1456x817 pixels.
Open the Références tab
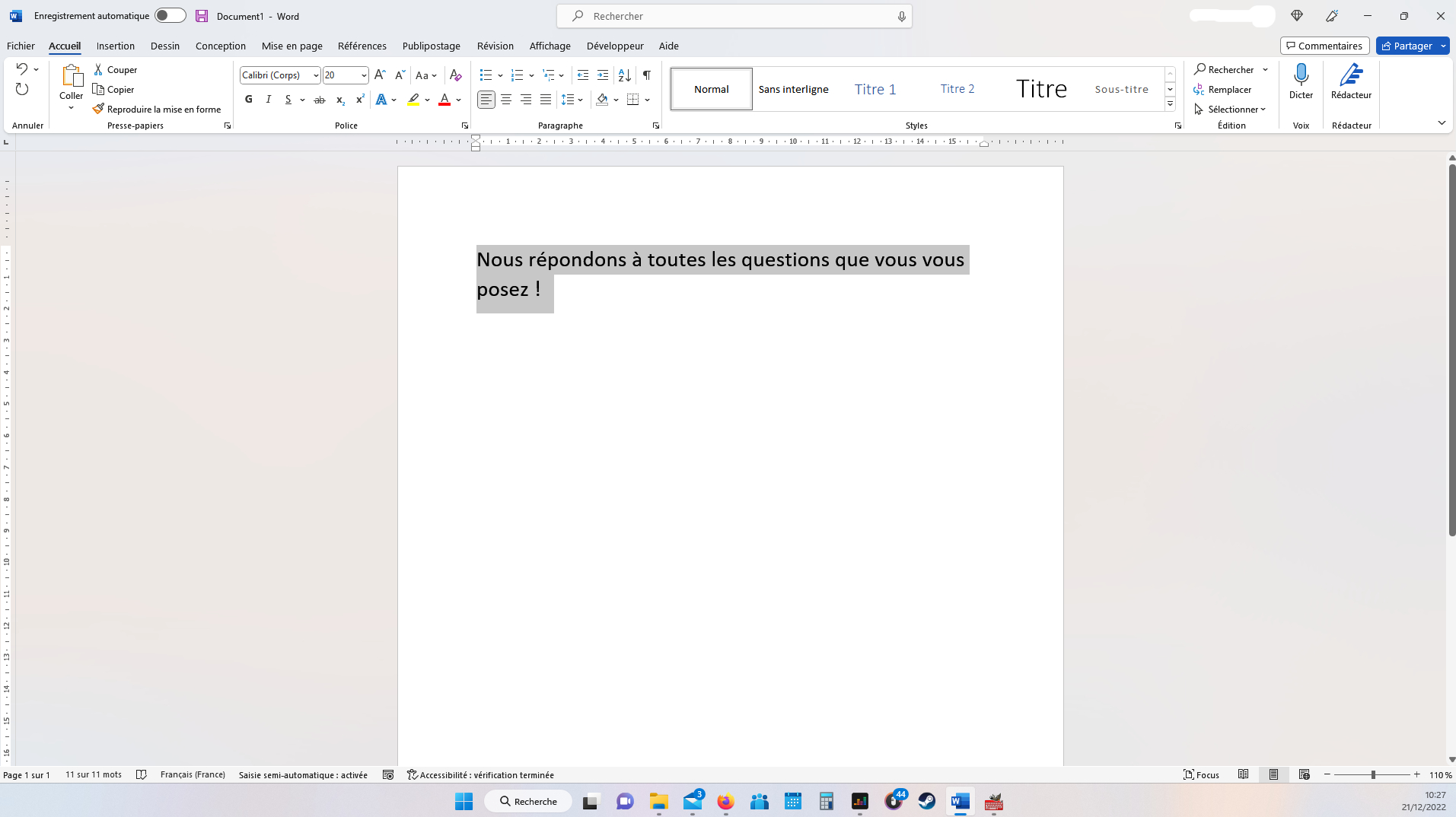pos(362,46)
